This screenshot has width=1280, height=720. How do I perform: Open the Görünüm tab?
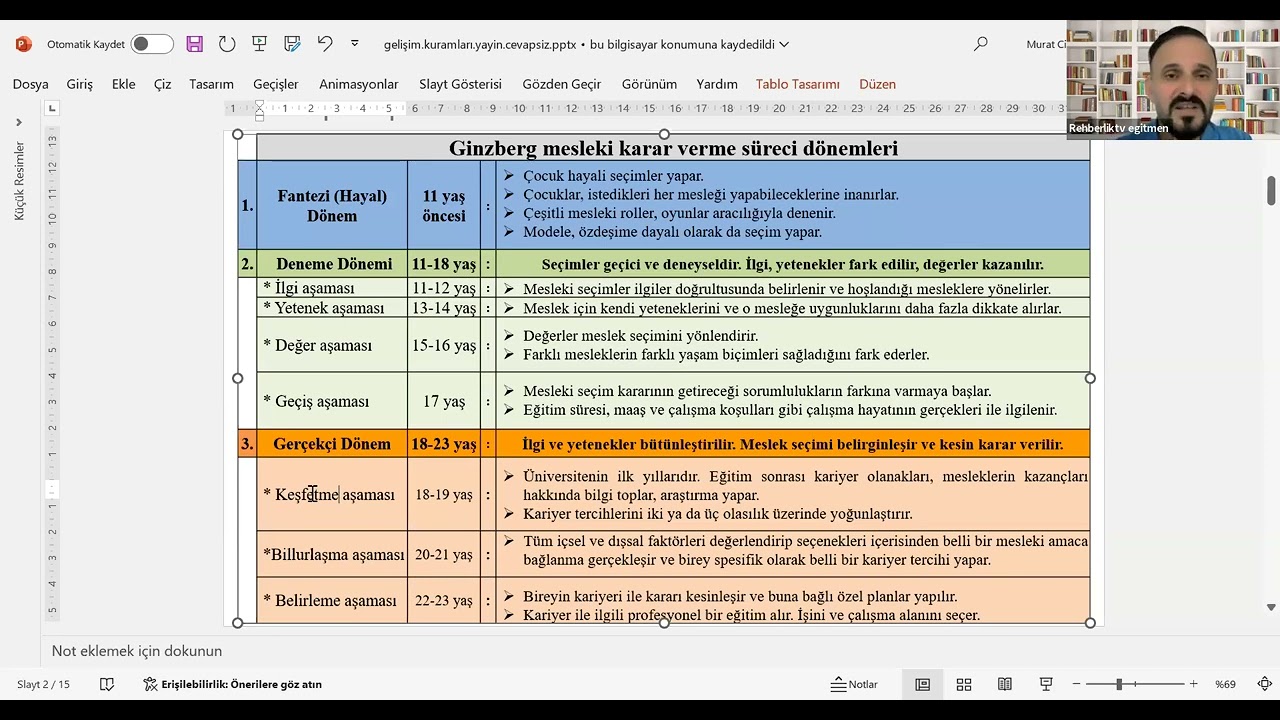649,84
